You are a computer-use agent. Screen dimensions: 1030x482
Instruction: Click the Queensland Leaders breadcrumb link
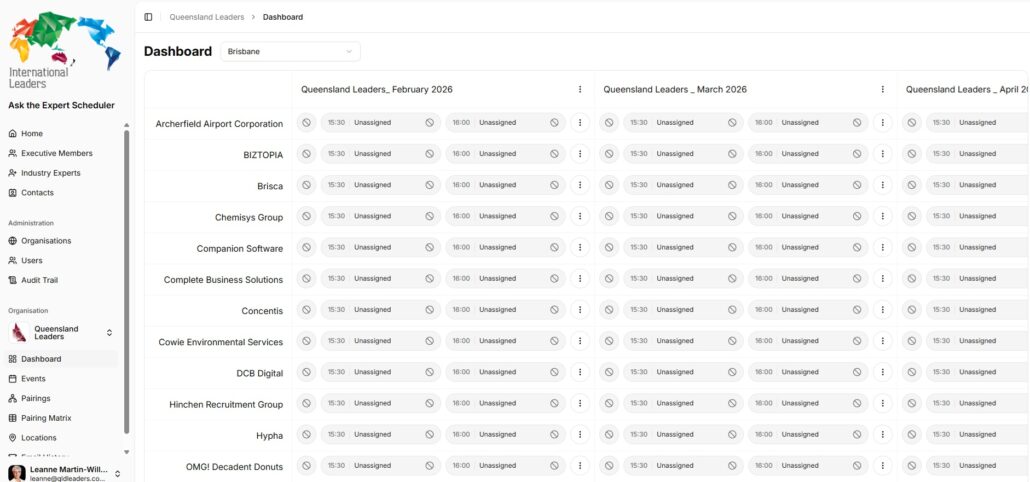[207, 17]
